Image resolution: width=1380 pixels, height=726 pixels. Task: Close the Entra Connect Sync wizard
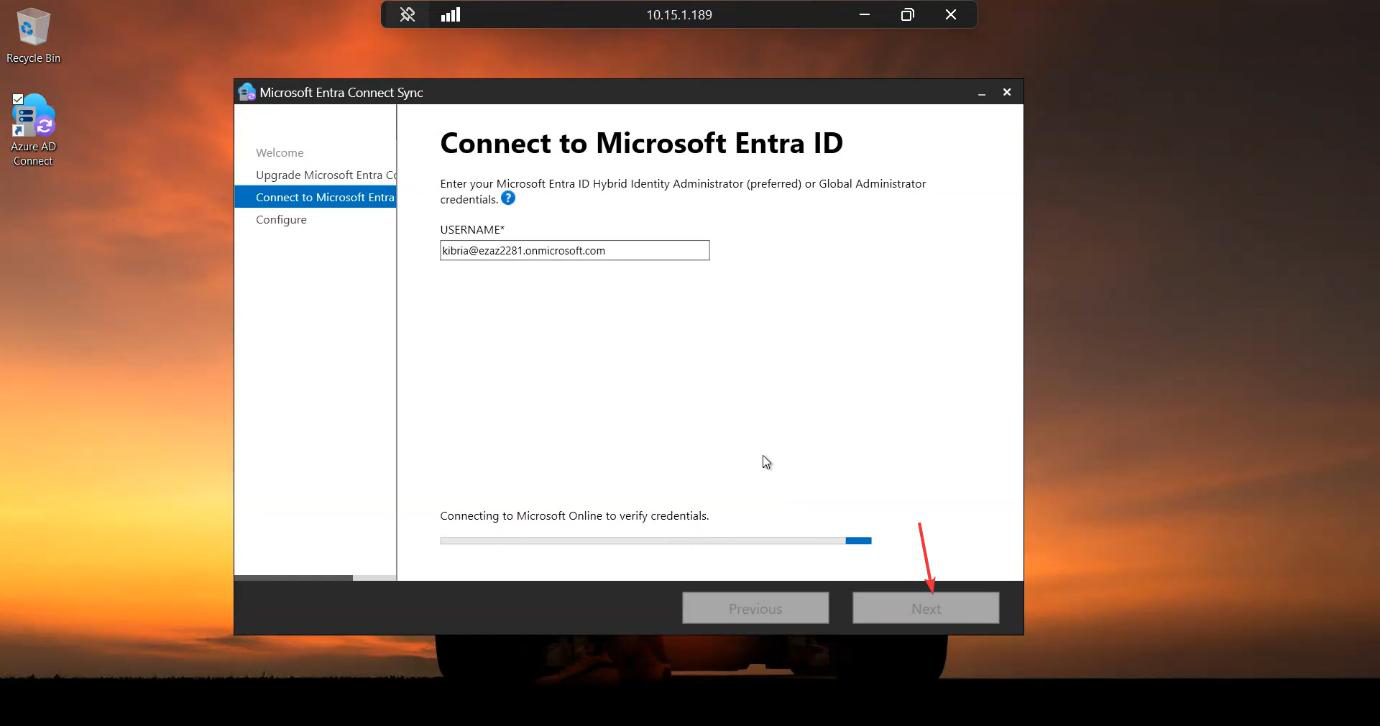pos(1007,92)
